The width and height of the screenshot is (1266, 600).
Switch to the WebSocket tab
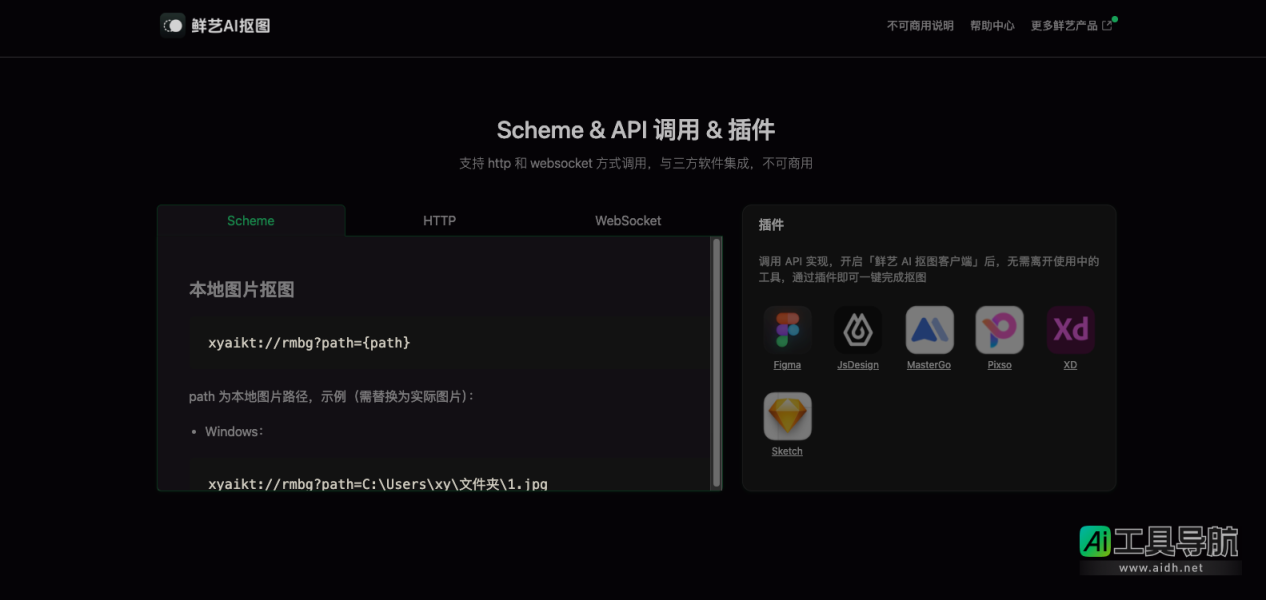627,220
